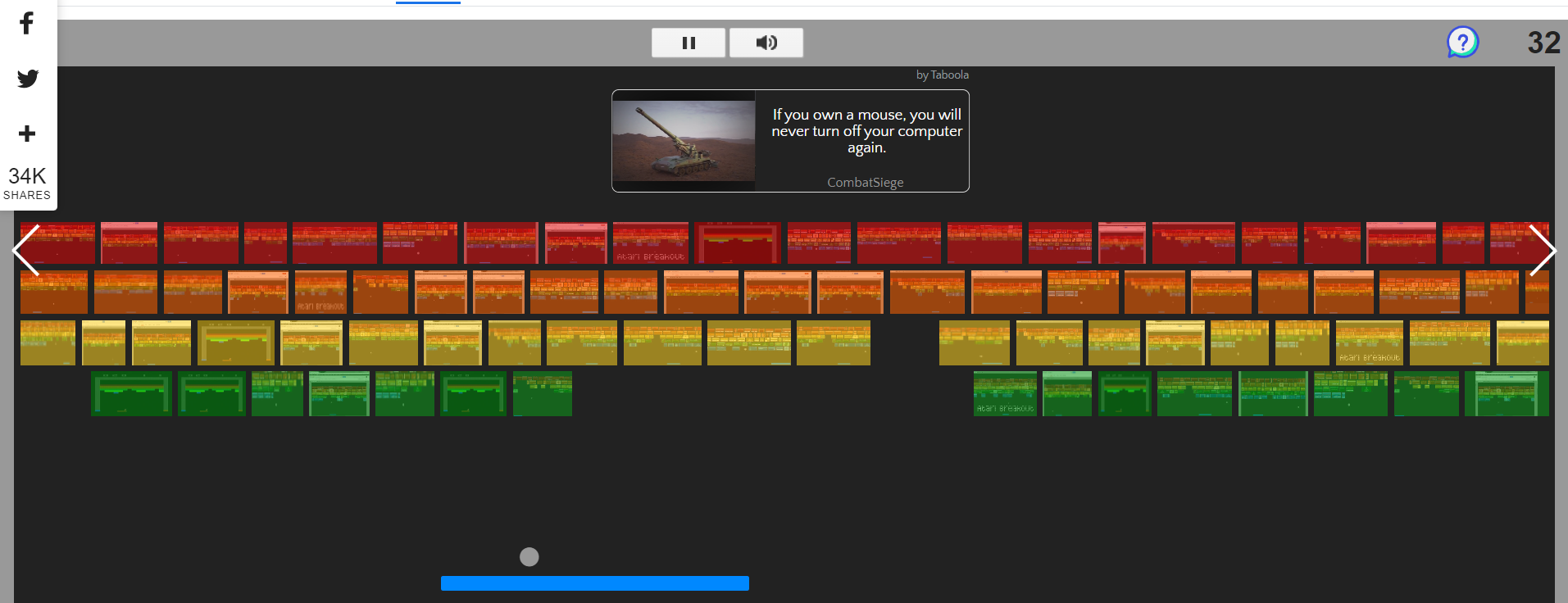Share the page on Twitter
The height and width of the screenshot is (603, 1568).
tap(28, 79)
